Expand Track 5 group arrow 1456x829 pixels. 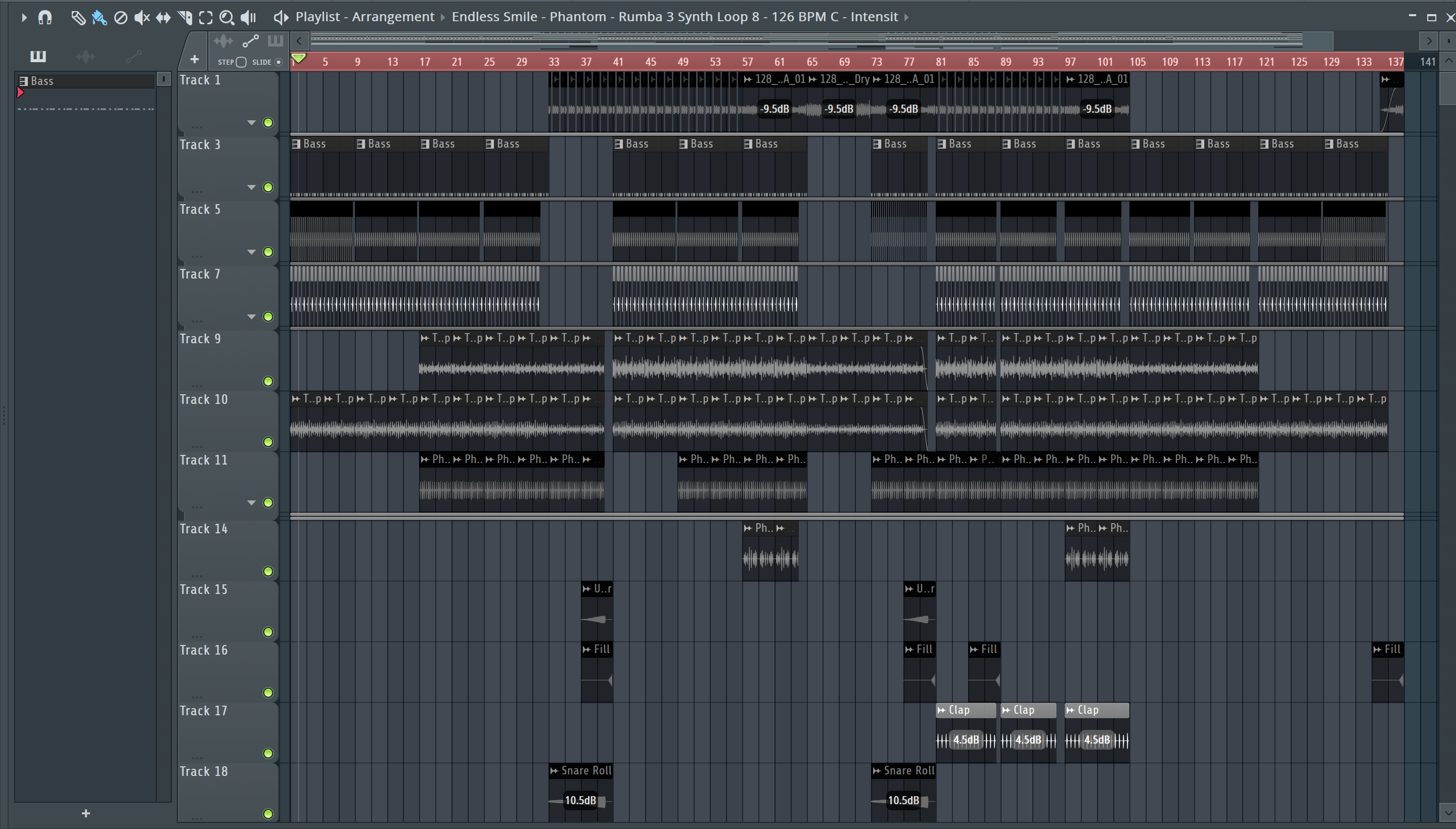(x=251, y=252)
